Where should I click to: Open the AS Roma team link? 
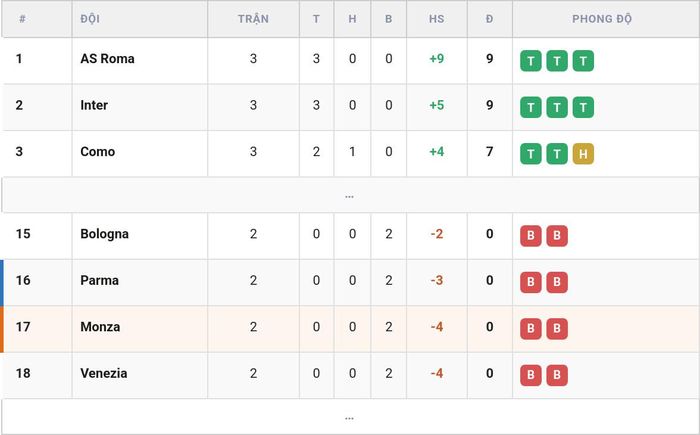coord(107,59)
